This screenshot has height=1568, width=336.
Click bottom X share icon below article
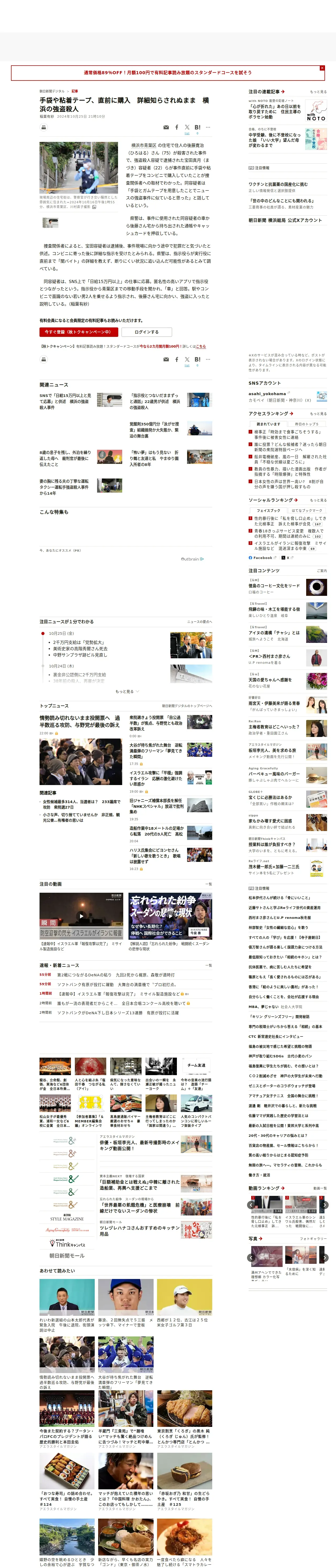(187, 360)
